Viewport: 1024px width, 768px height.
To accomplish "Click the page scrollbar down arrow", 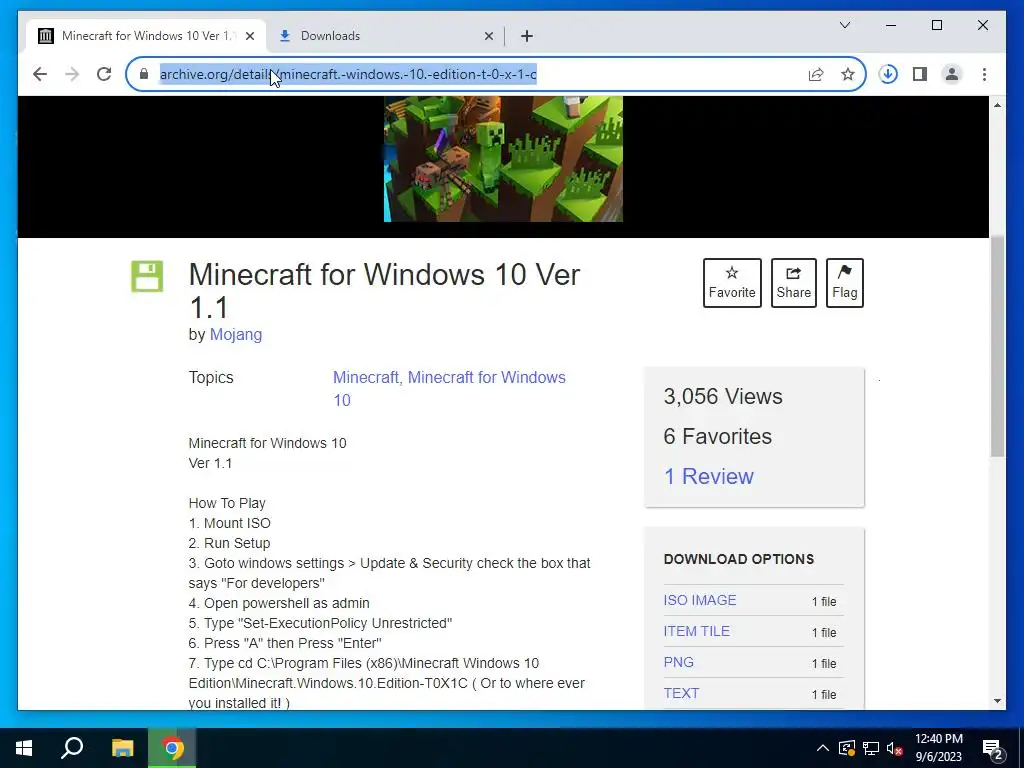I will [x=997, y=701].
